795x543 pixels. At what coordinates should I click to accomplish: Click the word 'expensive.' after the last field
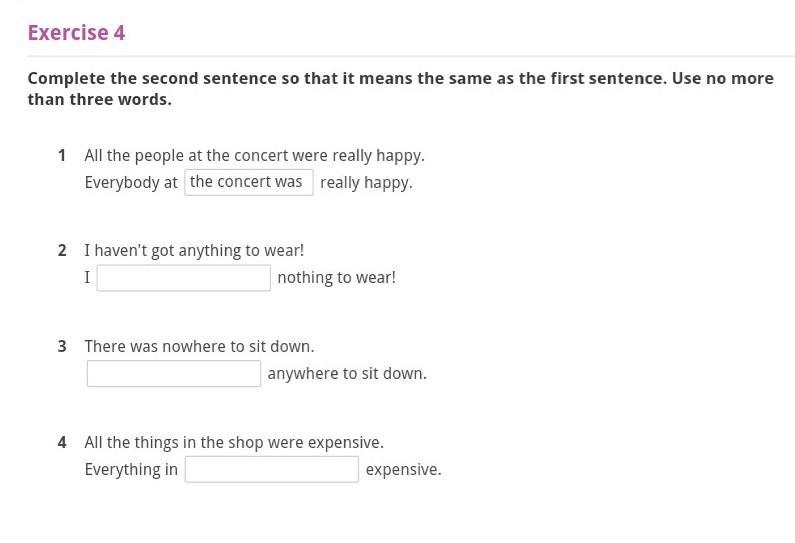403,470
